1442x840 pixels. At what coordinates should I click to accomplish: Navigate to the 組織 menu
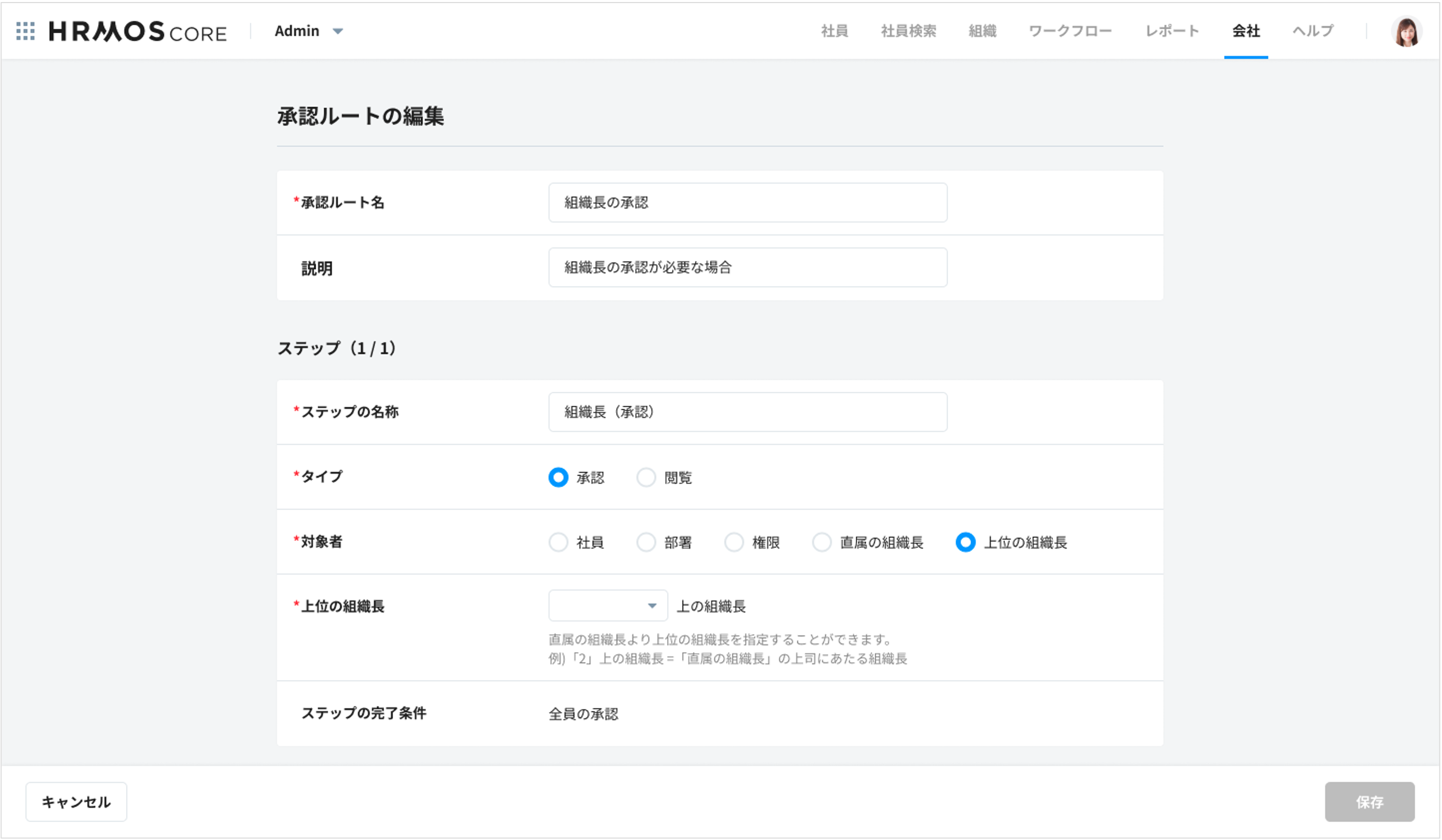point(982,31)
